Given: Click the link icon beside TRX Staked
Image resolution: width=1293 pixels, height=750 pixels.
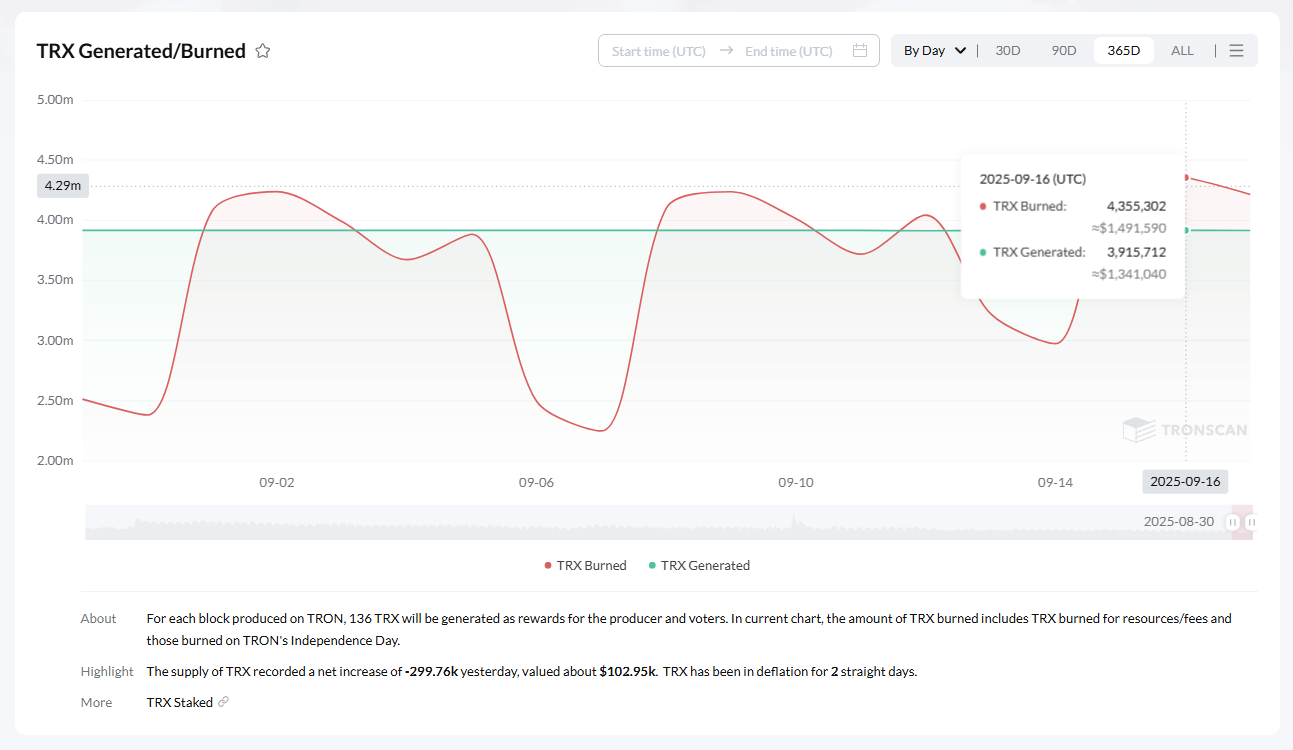Looking at the screenshot, I should coord(223,702).
